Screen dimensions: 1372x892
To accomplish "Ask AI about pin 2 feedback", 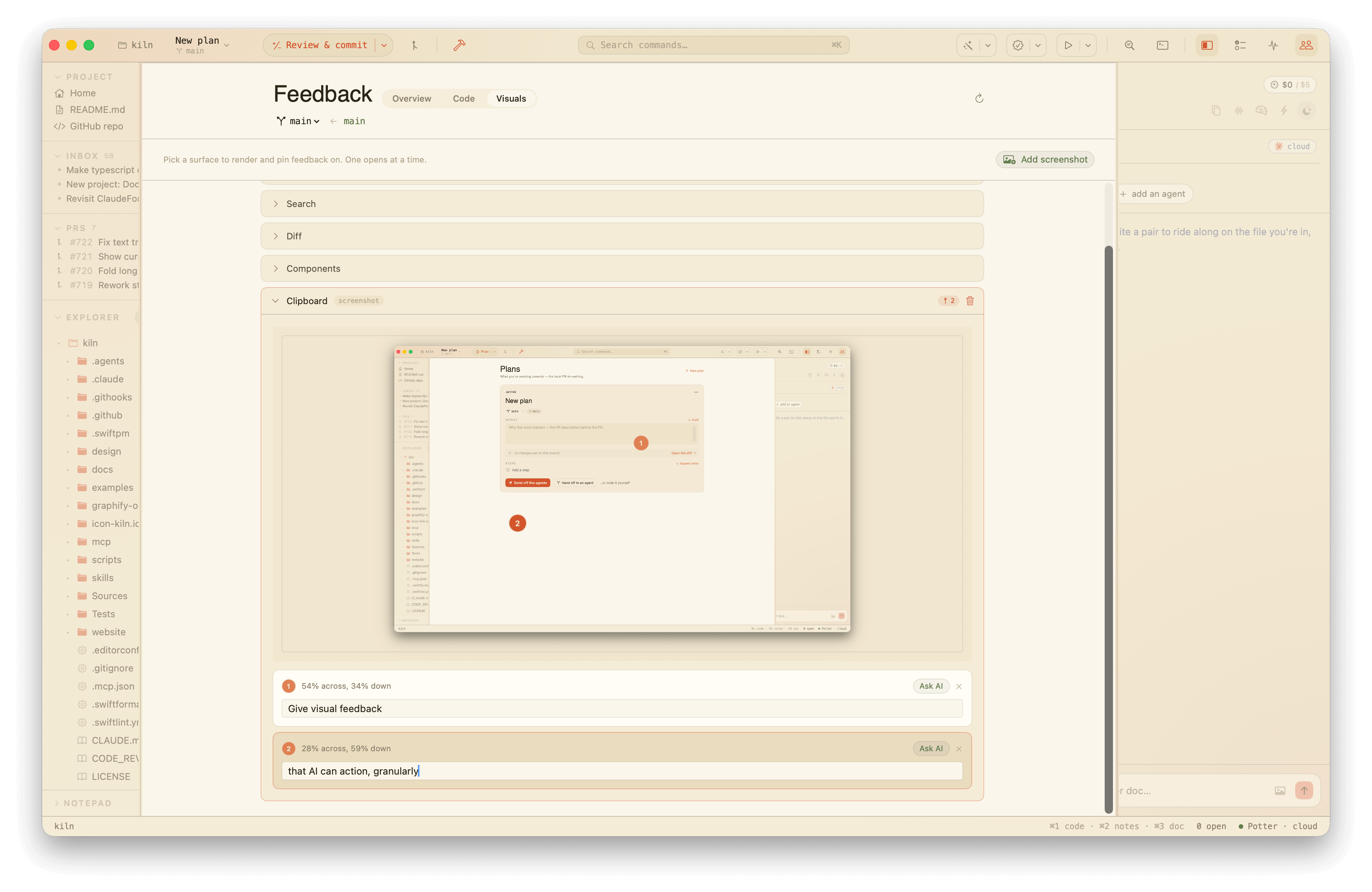I will coord(931,749).
